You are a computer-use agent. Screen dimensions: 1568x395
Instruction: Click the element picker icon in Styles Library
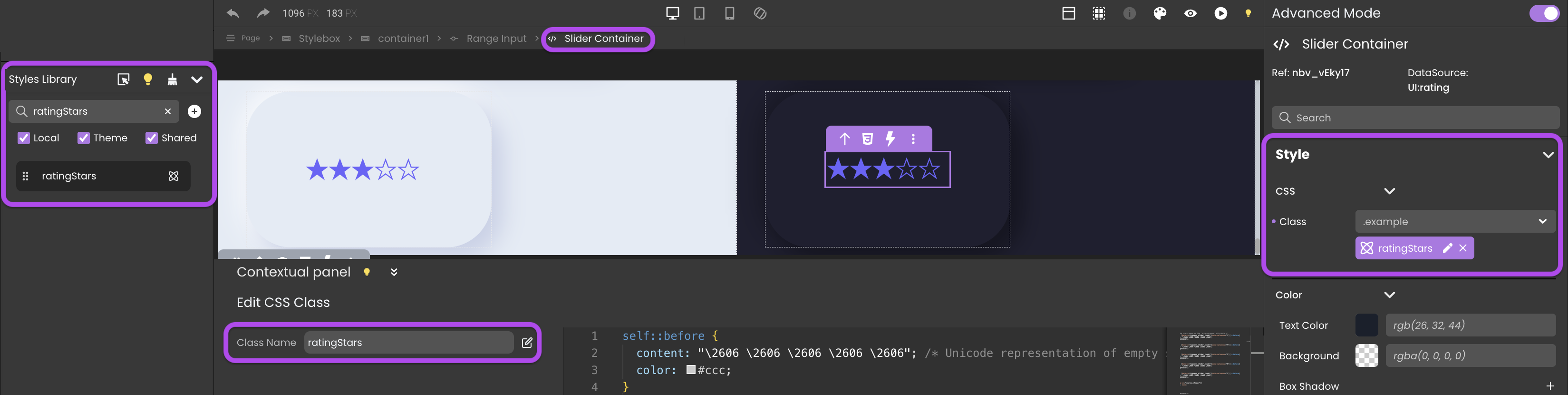point(124,79)
